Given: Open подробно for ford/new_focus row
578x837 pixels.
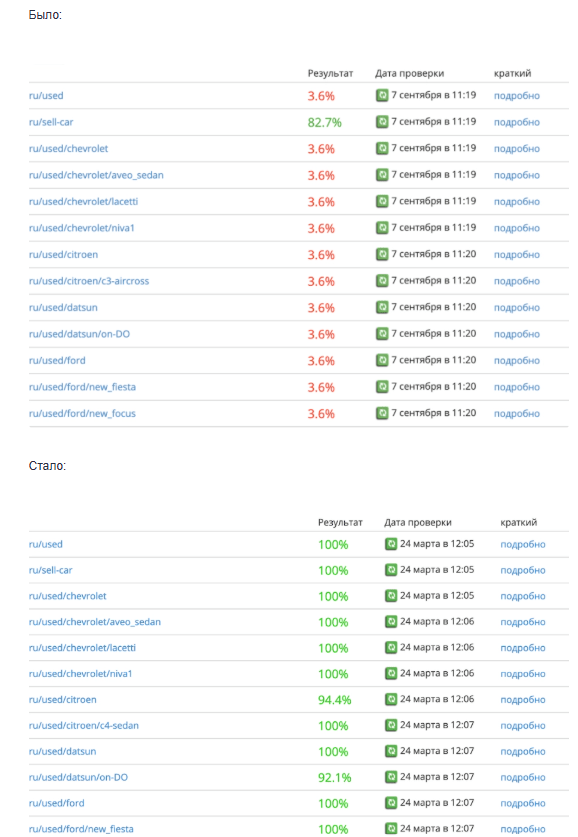Looking at the screenshot, I should tap(517, 414).
